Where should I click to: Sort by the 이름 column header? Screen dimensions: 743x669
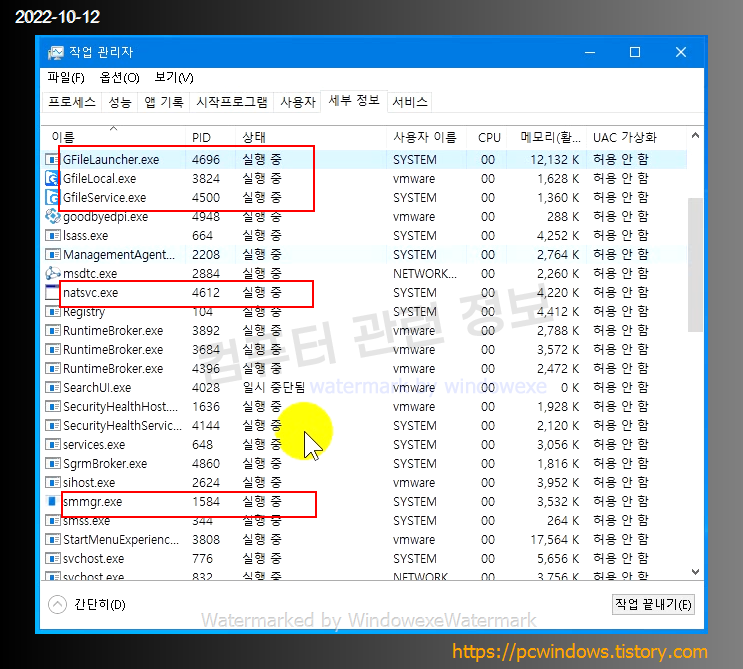pos(113,137)
